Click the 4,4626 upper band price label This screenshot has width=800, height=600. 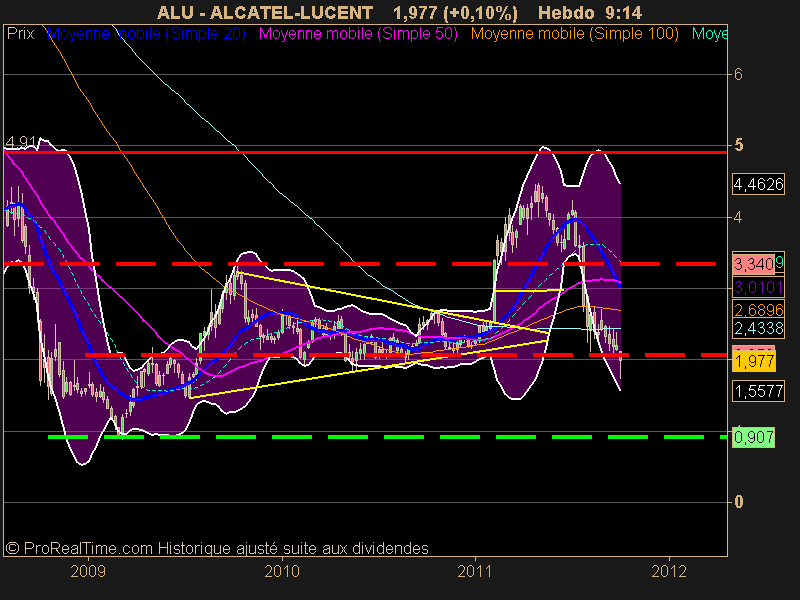point(758,184)
